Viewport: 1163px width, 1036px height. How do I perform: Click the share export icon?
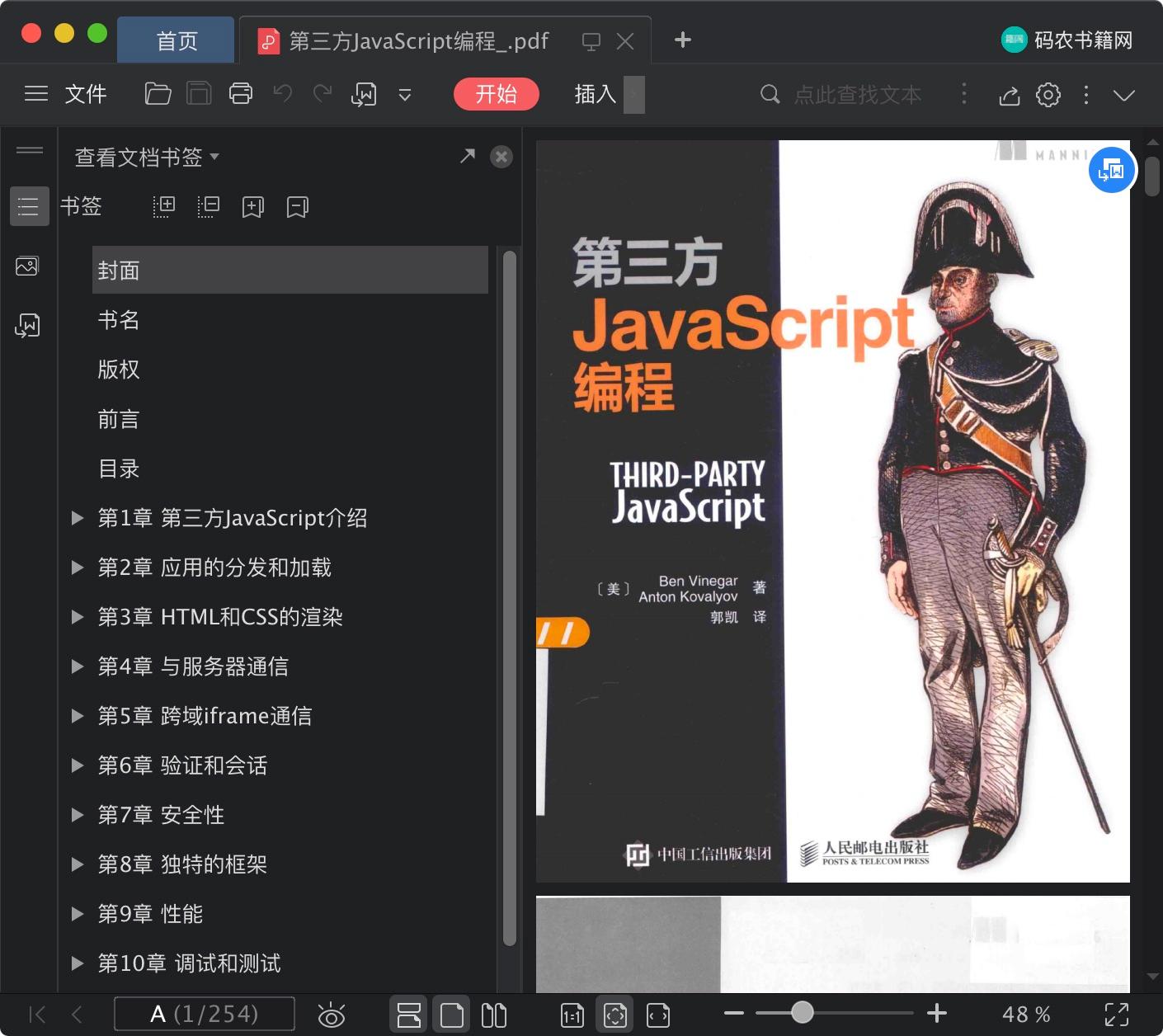pos(1010,96)
